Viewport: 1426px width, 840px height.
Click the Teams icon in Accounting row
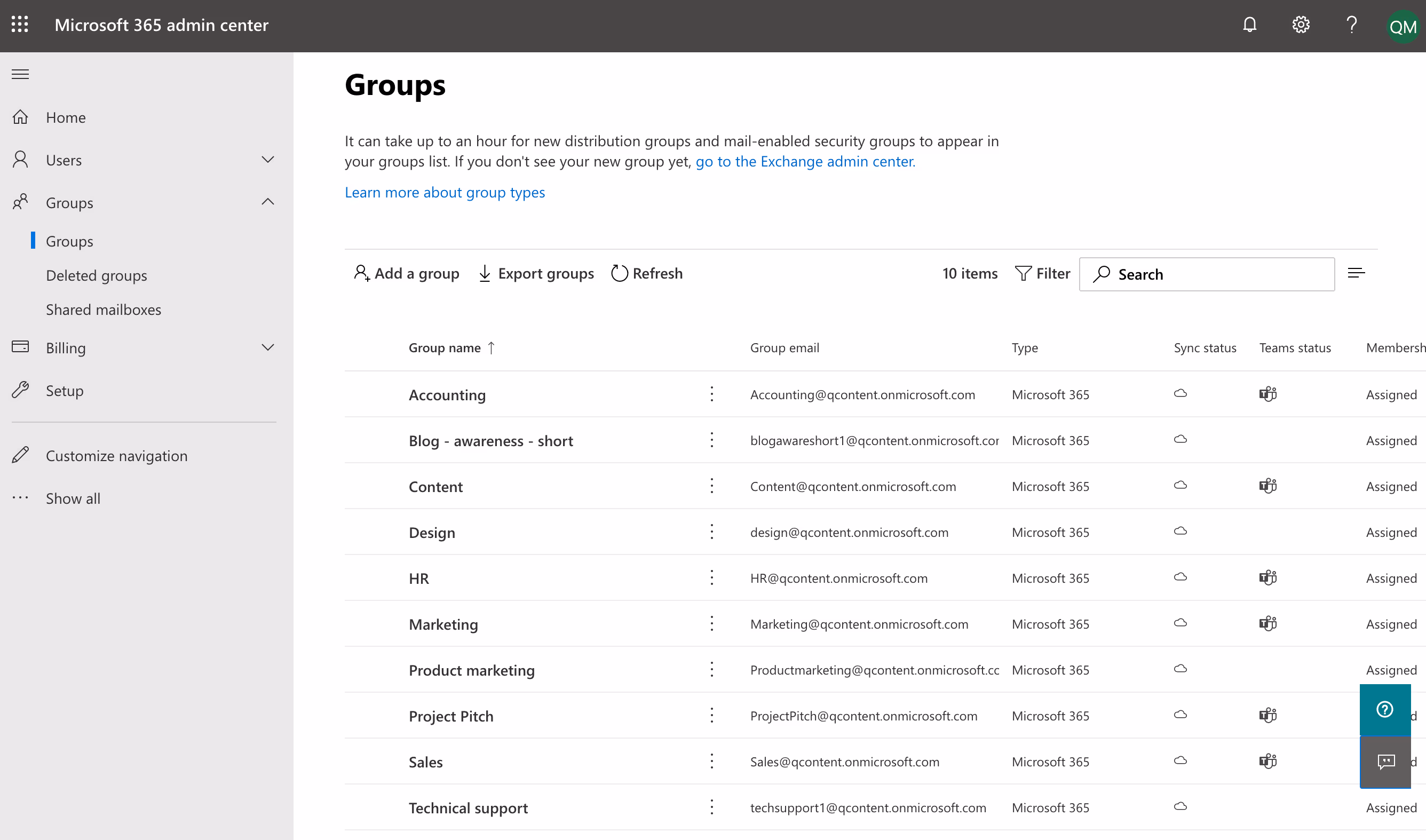point(1267,394)
